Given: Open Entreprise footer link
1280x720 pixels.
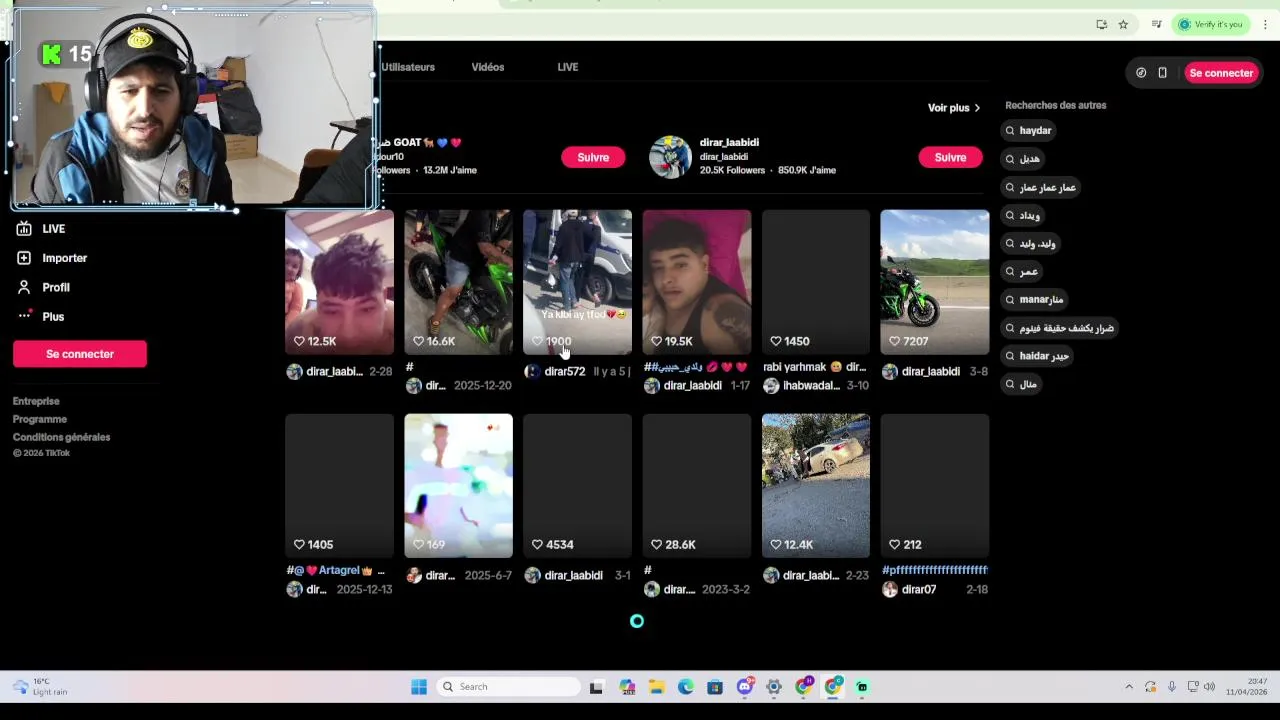Looking at the screenshot, I should pyautogui.click(x=36, y=401).
